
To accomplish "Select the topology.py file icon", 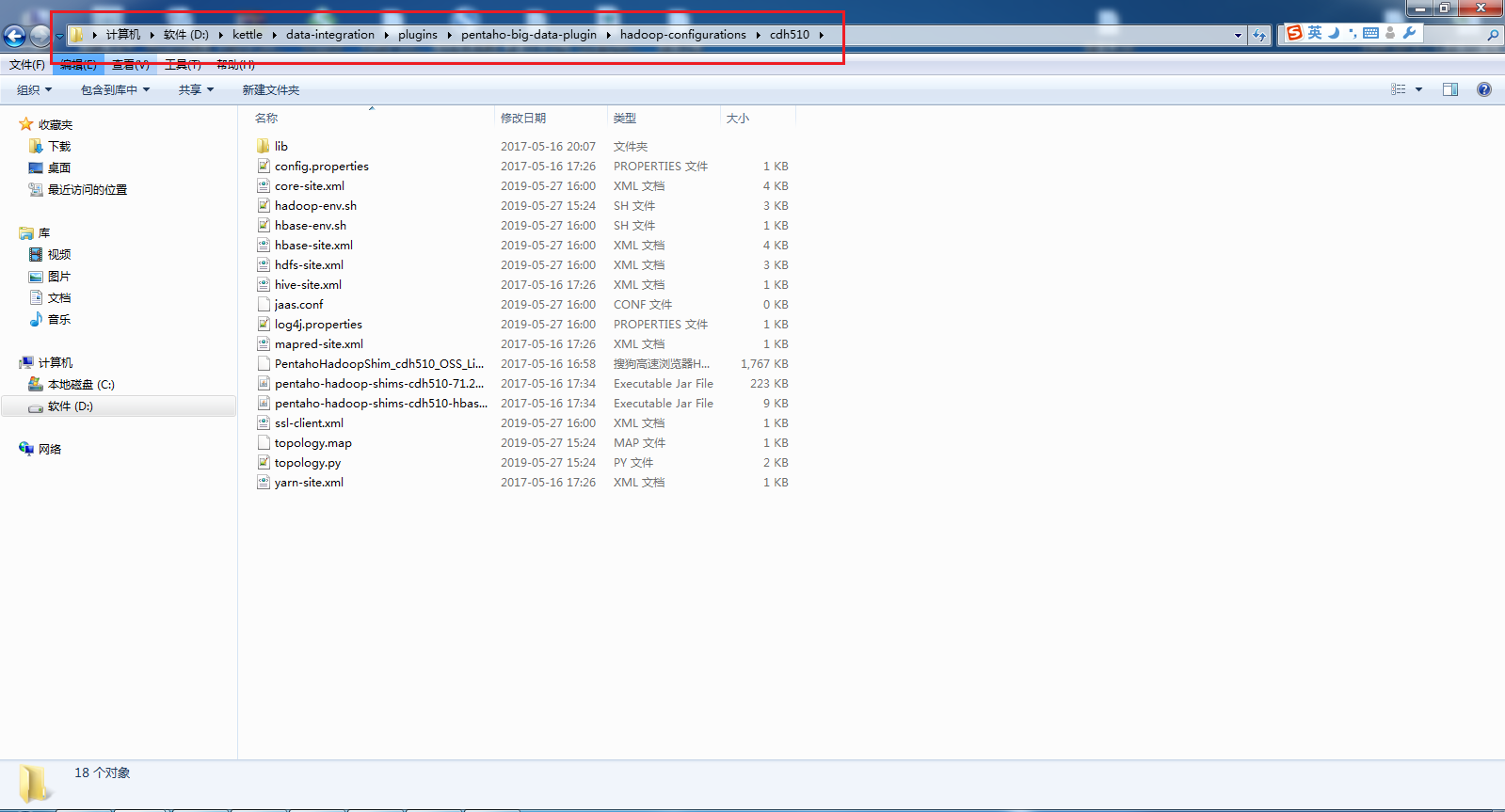I will coord(264,462).
